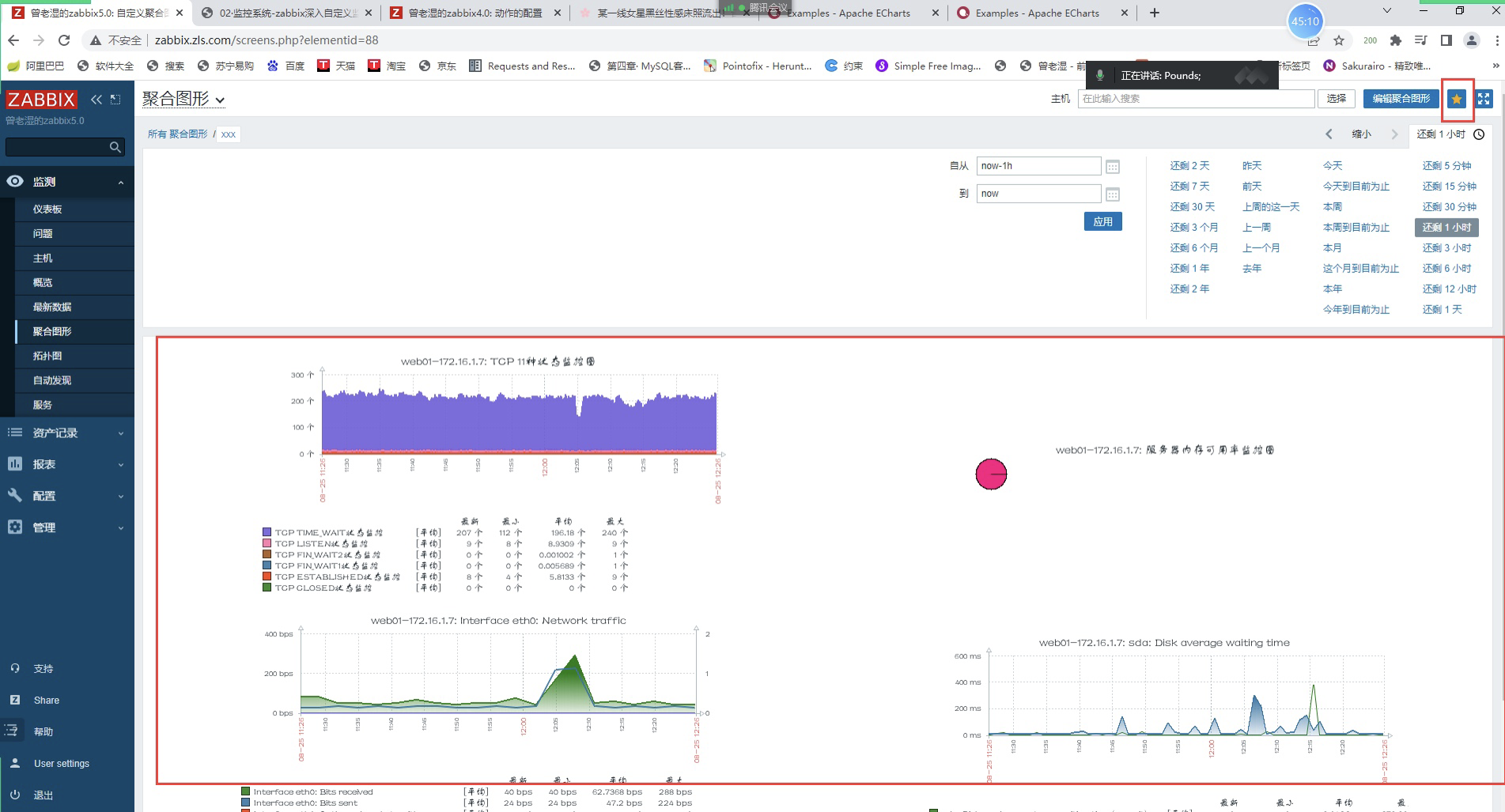This screenshot has width=1505, height=812.
Task: Open a new browser tab
Action: (1155, 13)
